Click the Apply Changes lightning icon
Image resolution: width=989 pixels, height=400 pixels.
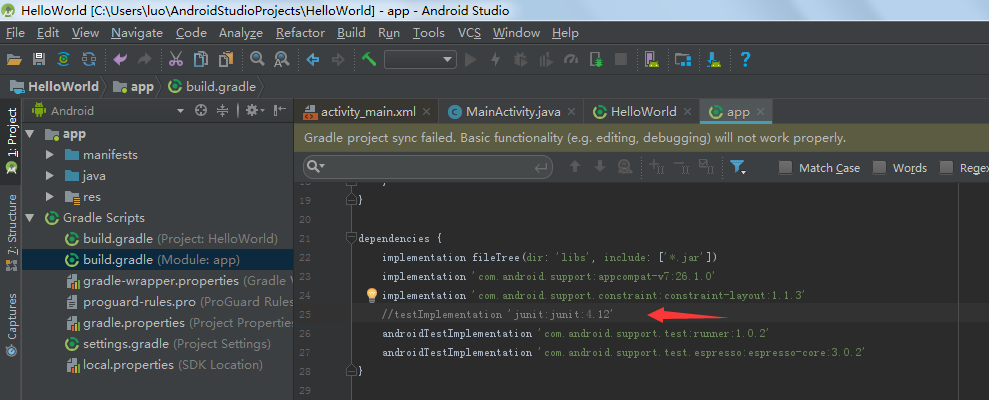pyautogui.click(x=496, y=60)
